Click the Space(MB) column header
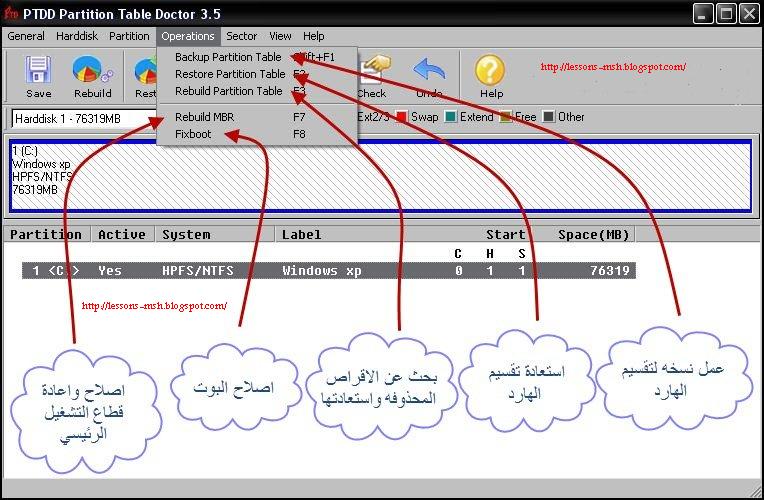Screen dimensions: 764x500 pyautogui.click(x=593, y=234)
